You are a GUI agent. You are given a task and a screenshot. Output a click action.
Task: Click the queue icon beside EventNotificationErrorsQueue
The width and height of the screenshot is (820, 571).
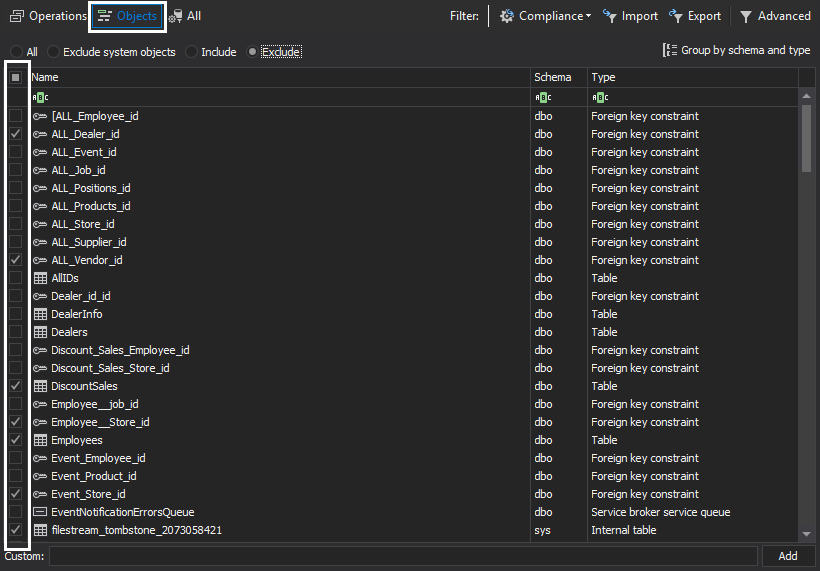click(x=40, y=512)
